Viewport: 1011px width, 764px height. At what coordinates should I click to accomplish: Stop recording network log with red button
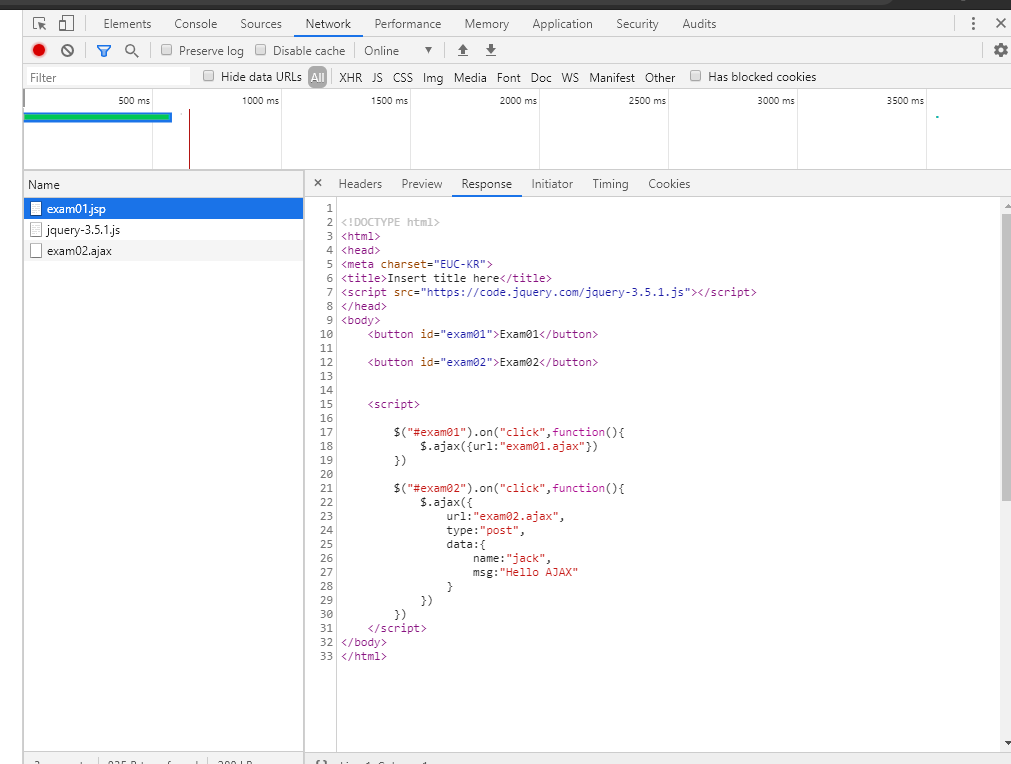[39, 50]
